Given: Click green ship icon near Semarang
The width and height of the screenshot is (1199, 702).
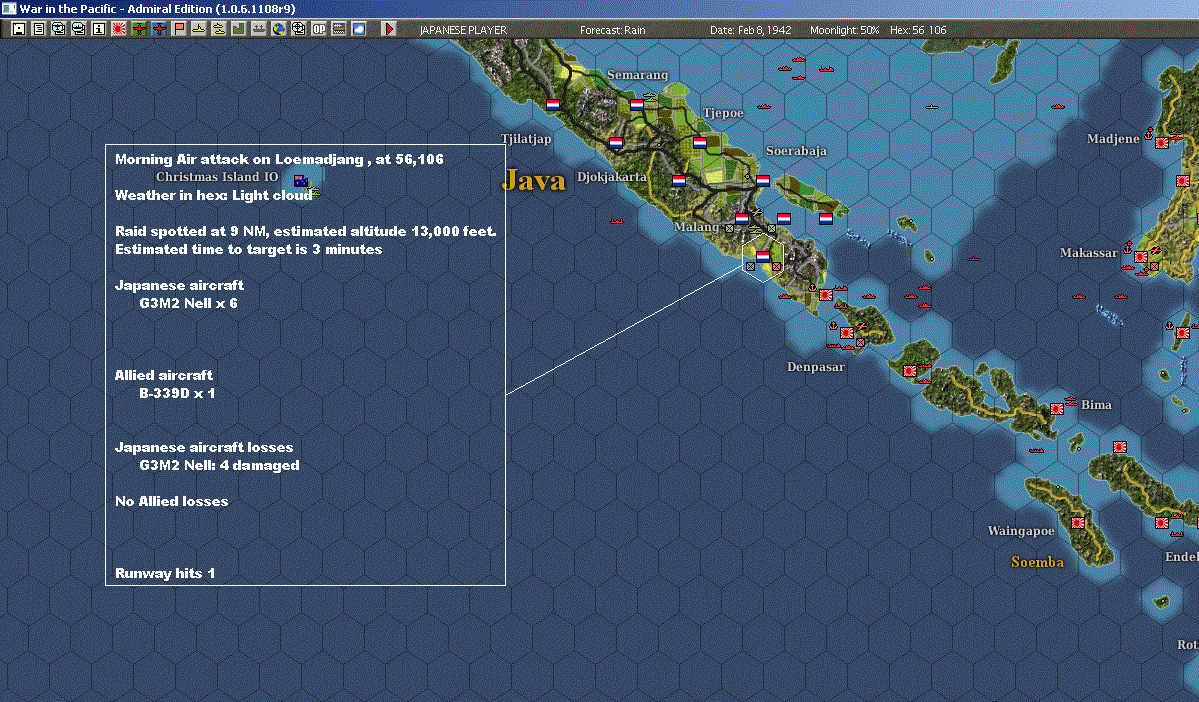Looking at the screenshot, I should pos(649,96).
